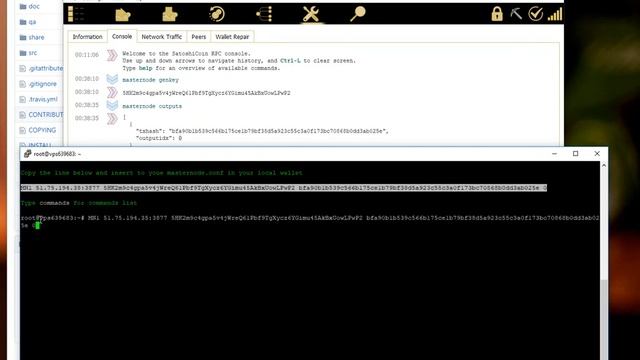Open the Transactions history toolbar icon

click(x=217, y=14)
